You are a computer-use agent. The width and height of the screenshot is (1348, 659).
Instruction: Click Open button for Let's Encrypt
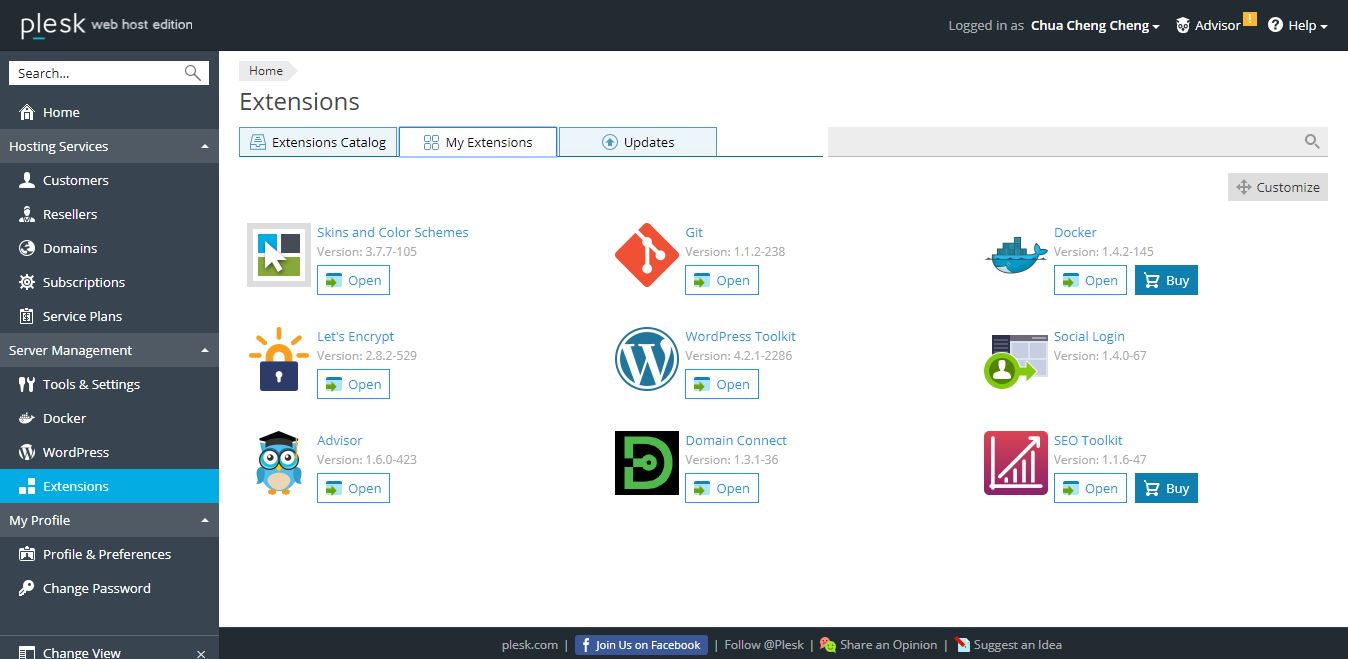click(353, 384)
